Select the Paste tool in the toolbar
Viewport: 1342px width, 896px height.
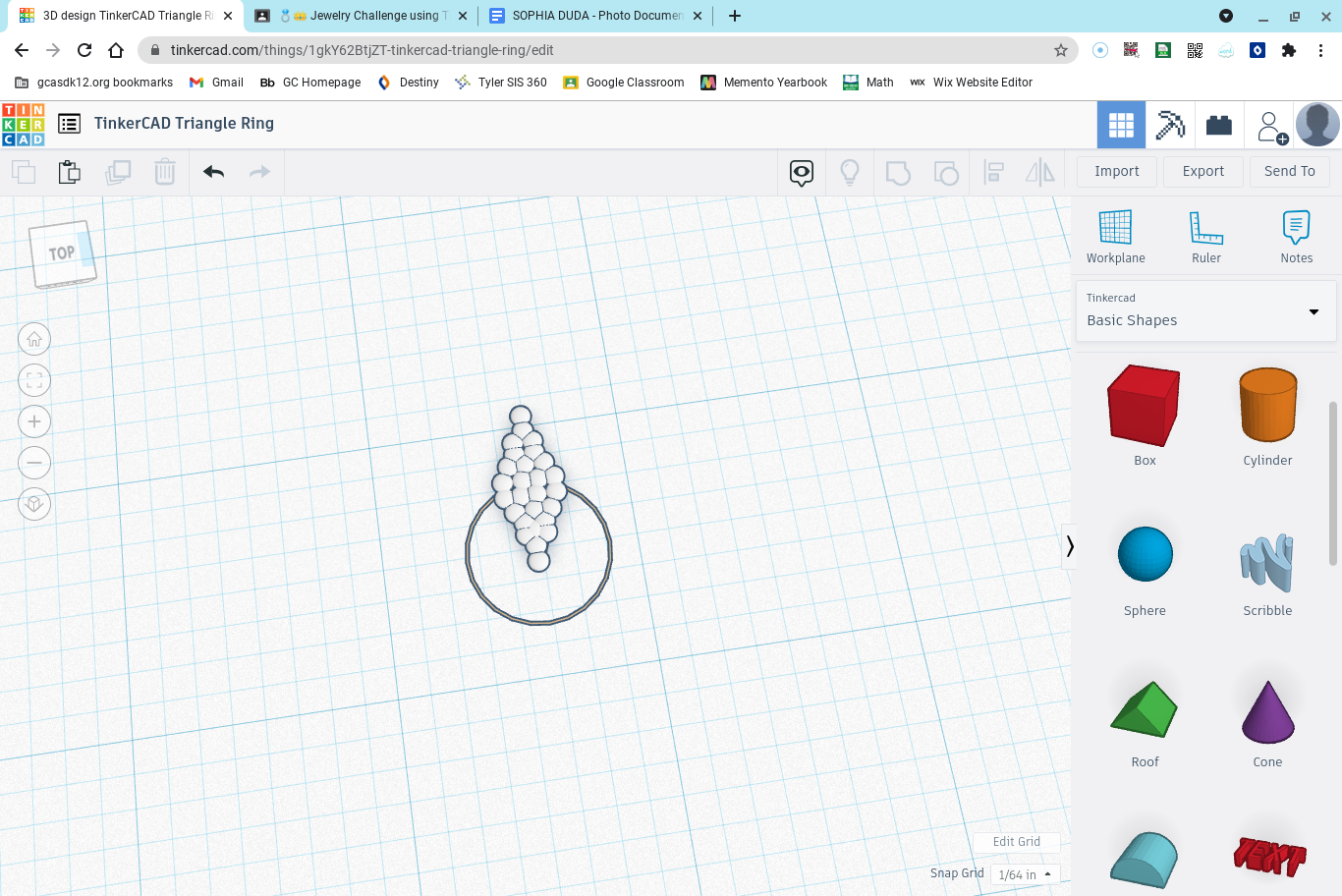(x=69, y=171)
